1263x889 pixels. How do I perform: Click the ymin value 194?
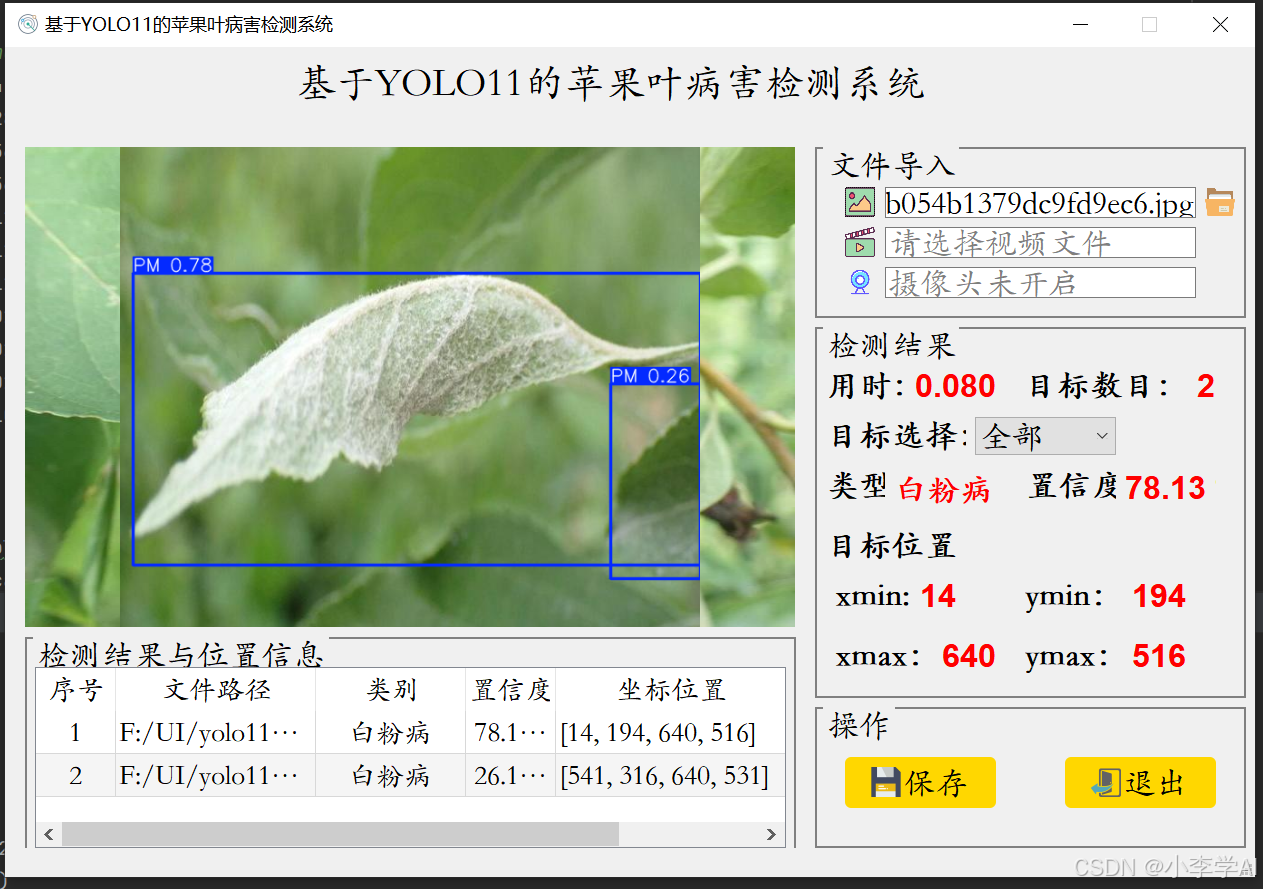click(1159, 596)
